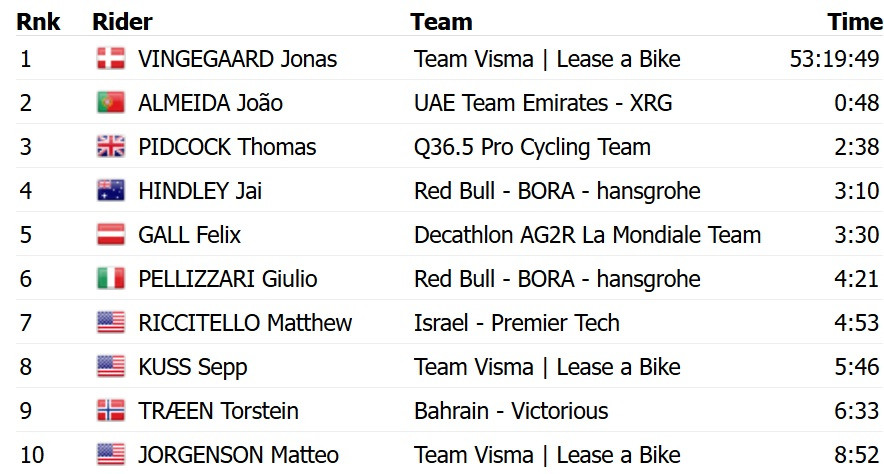Open the Q36.5 Pro Cycling Team page
The image size is (884, 474).
[532, 147]
